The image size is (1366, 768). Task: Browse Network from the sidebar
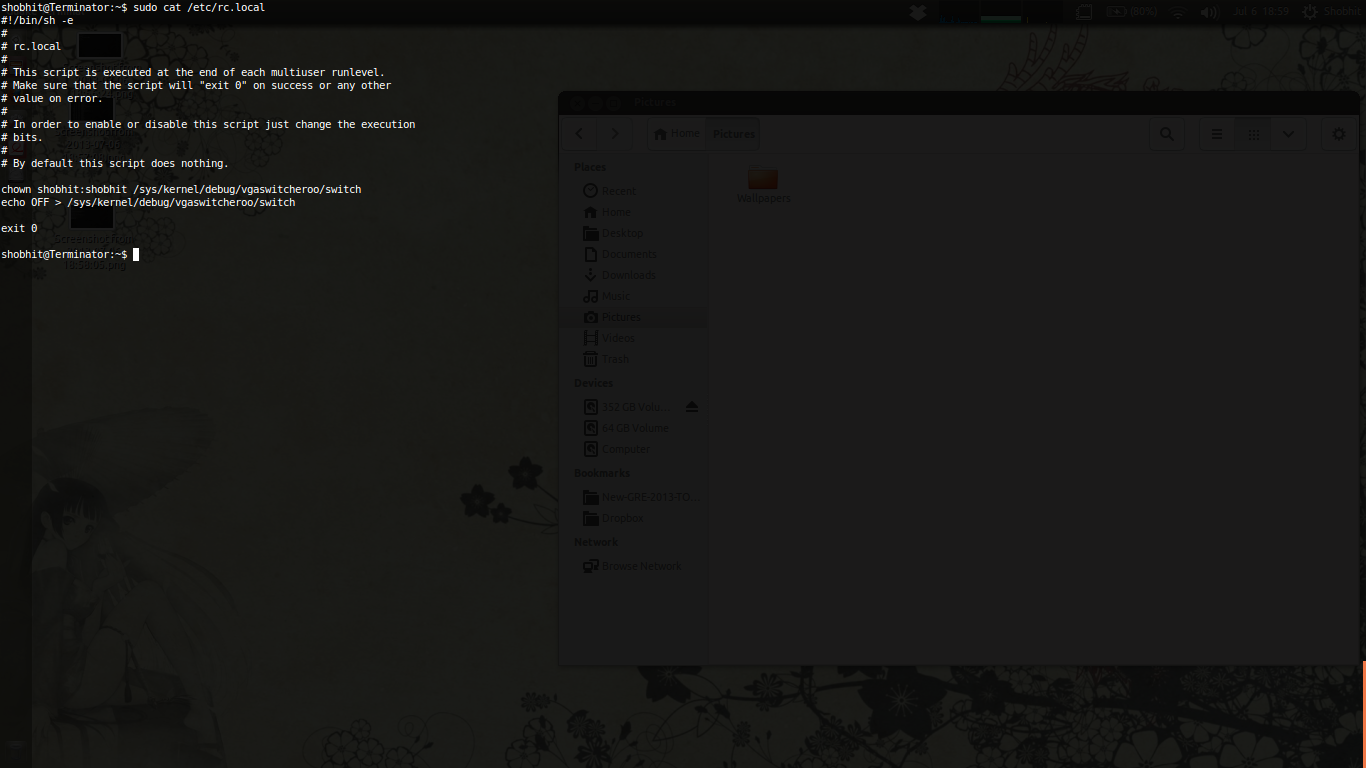pyautogui.click(x=640, y=565)
